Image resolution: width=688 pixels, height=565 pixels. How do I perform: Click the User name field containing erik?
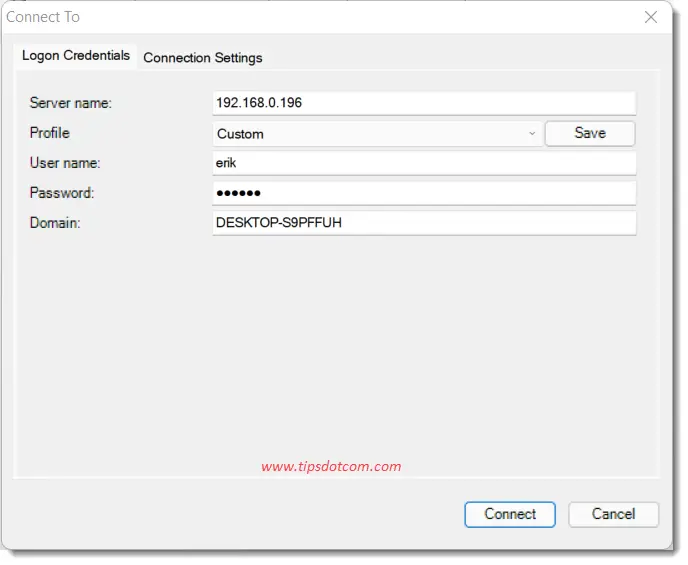pos(424,163)
